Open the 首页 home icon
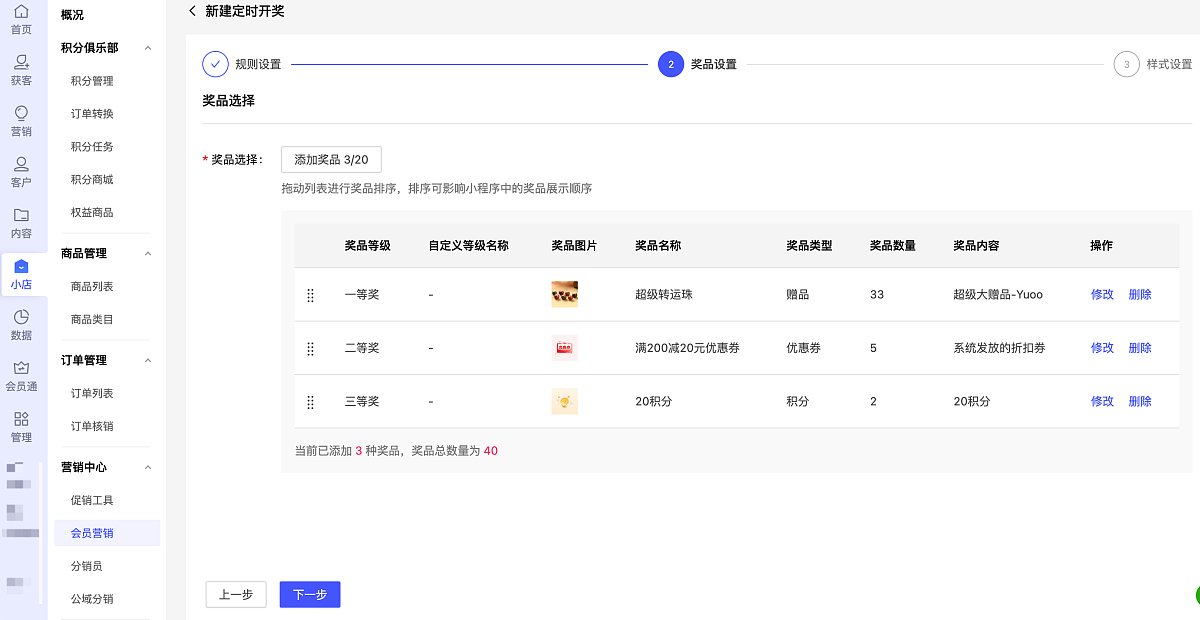The width and height of the screenshot is (1200, 620). click(x=21, y=12)
